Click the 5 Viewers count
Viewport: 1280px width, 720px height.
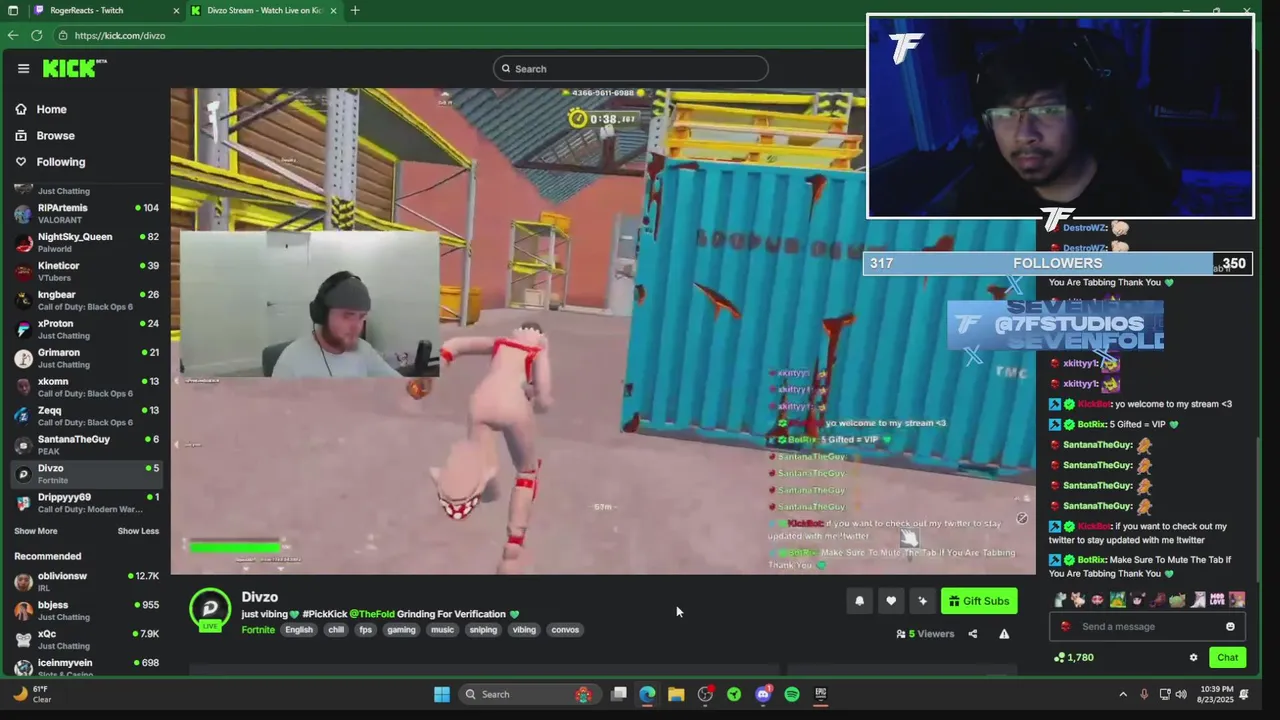[x=925, y=634]
